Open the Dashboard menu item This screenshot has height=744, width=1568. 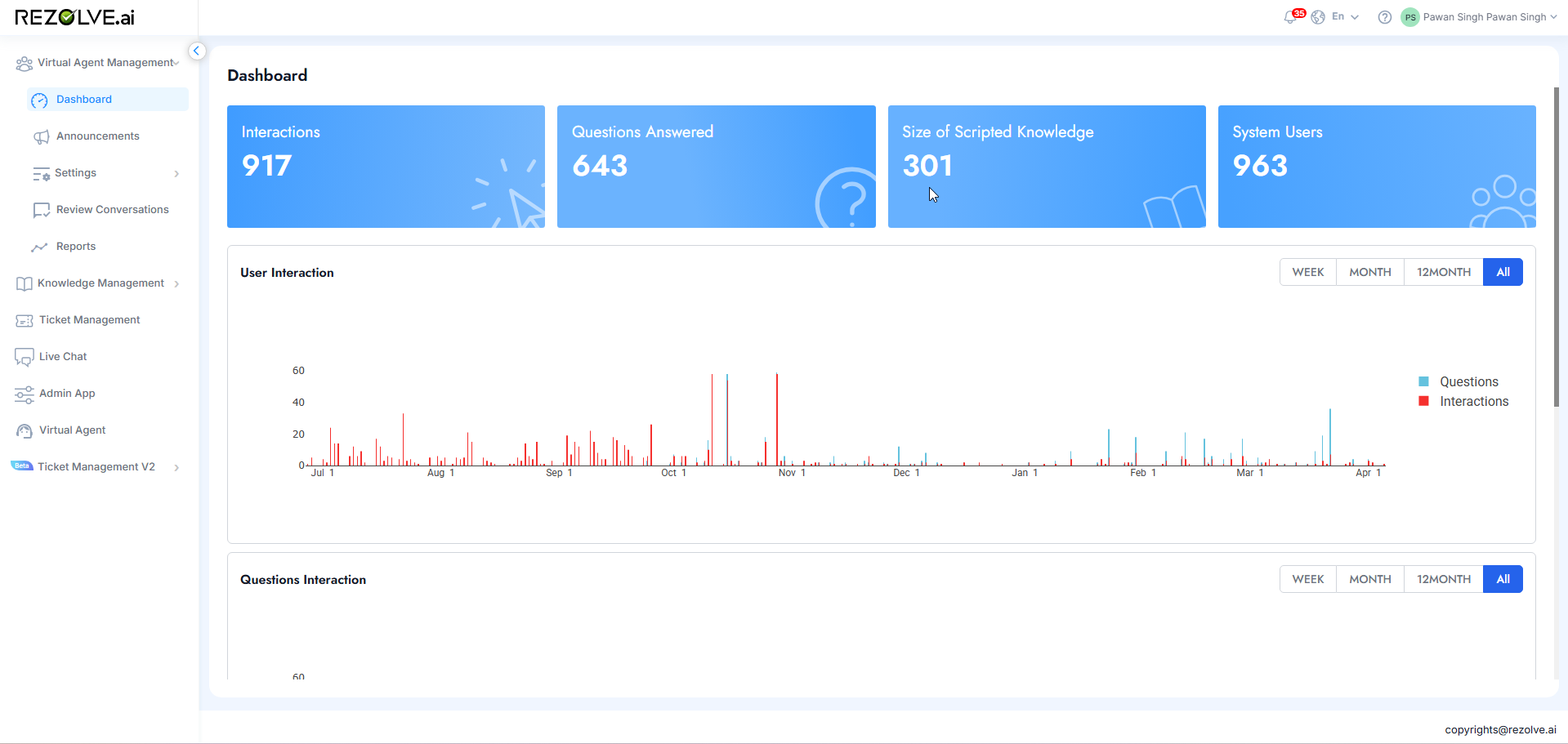tap(108, 100)
